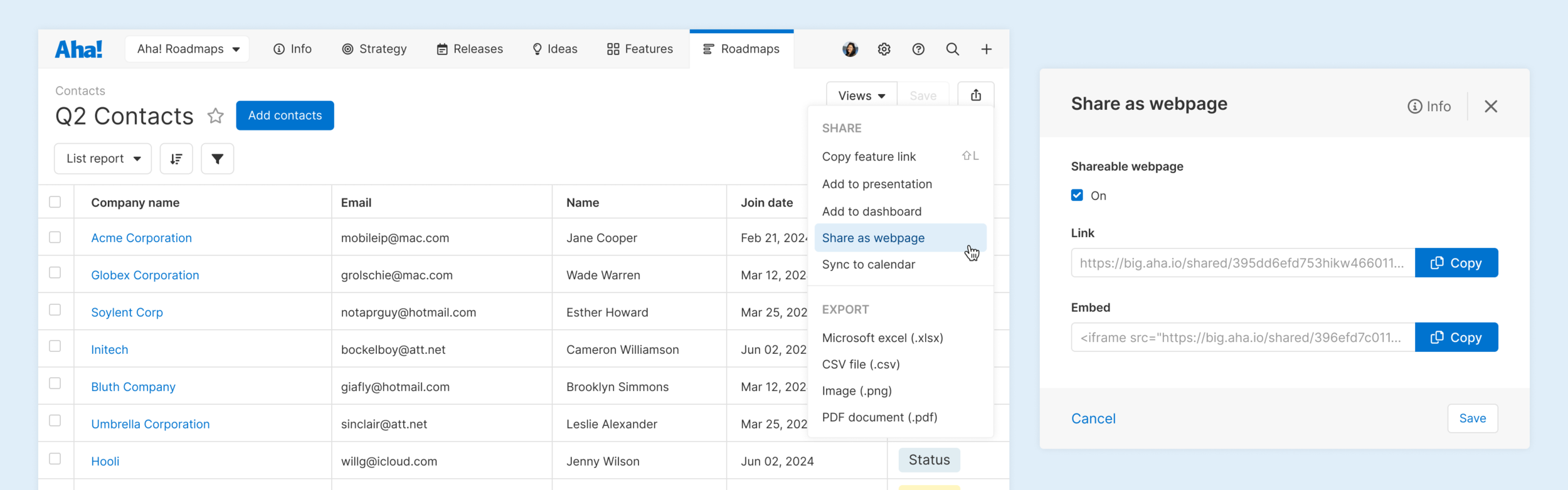Viewport: 1568px width, 490px height.
Task: Copy the shareable Link URL
Action: point(1456,263)
